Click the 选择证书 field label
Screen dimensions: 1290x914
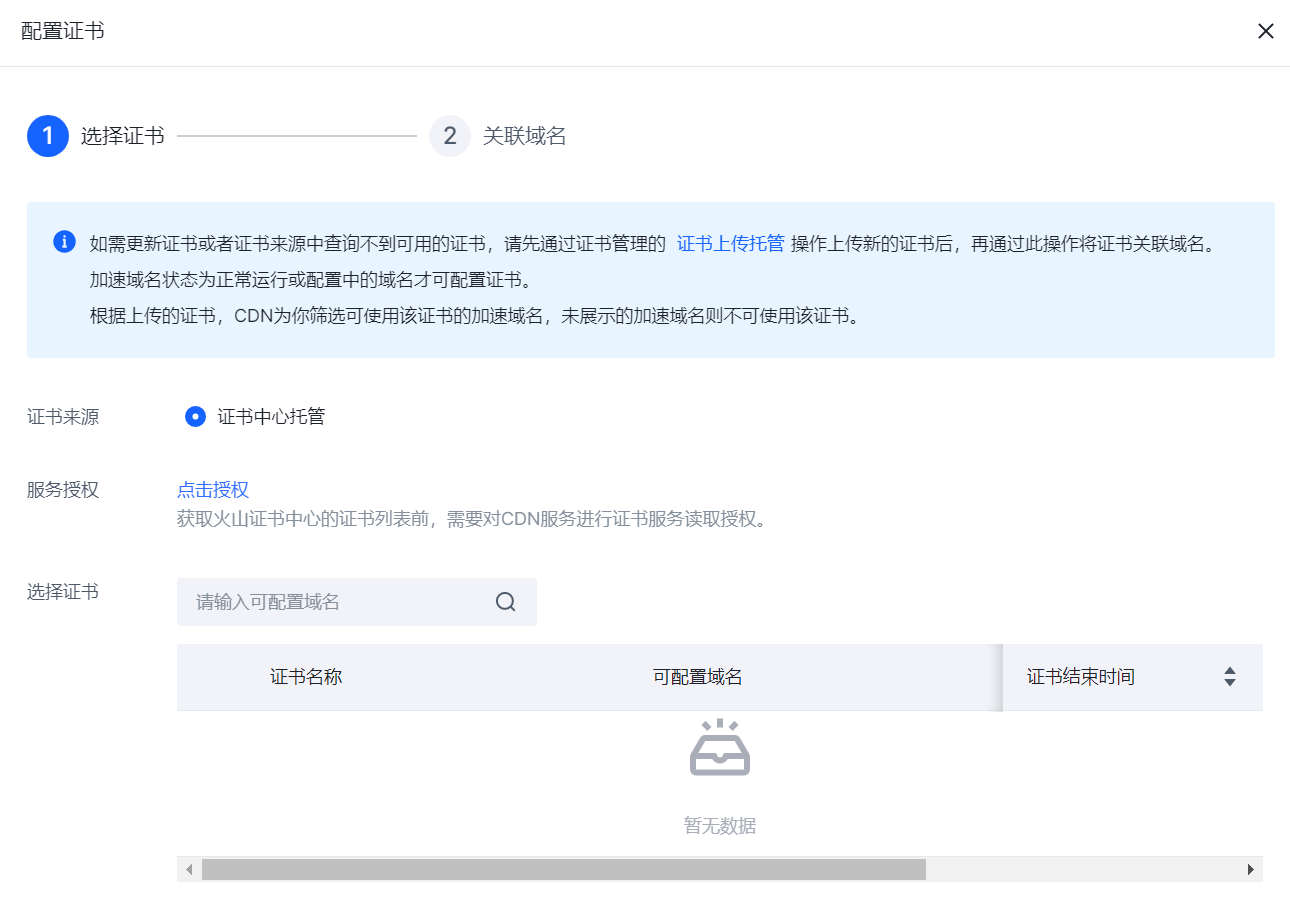point(63,592)
